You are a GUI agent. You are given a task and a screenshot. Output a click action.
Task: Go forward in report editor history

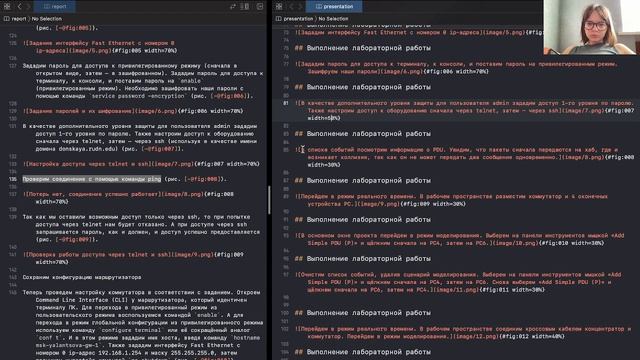click(28, 6)
